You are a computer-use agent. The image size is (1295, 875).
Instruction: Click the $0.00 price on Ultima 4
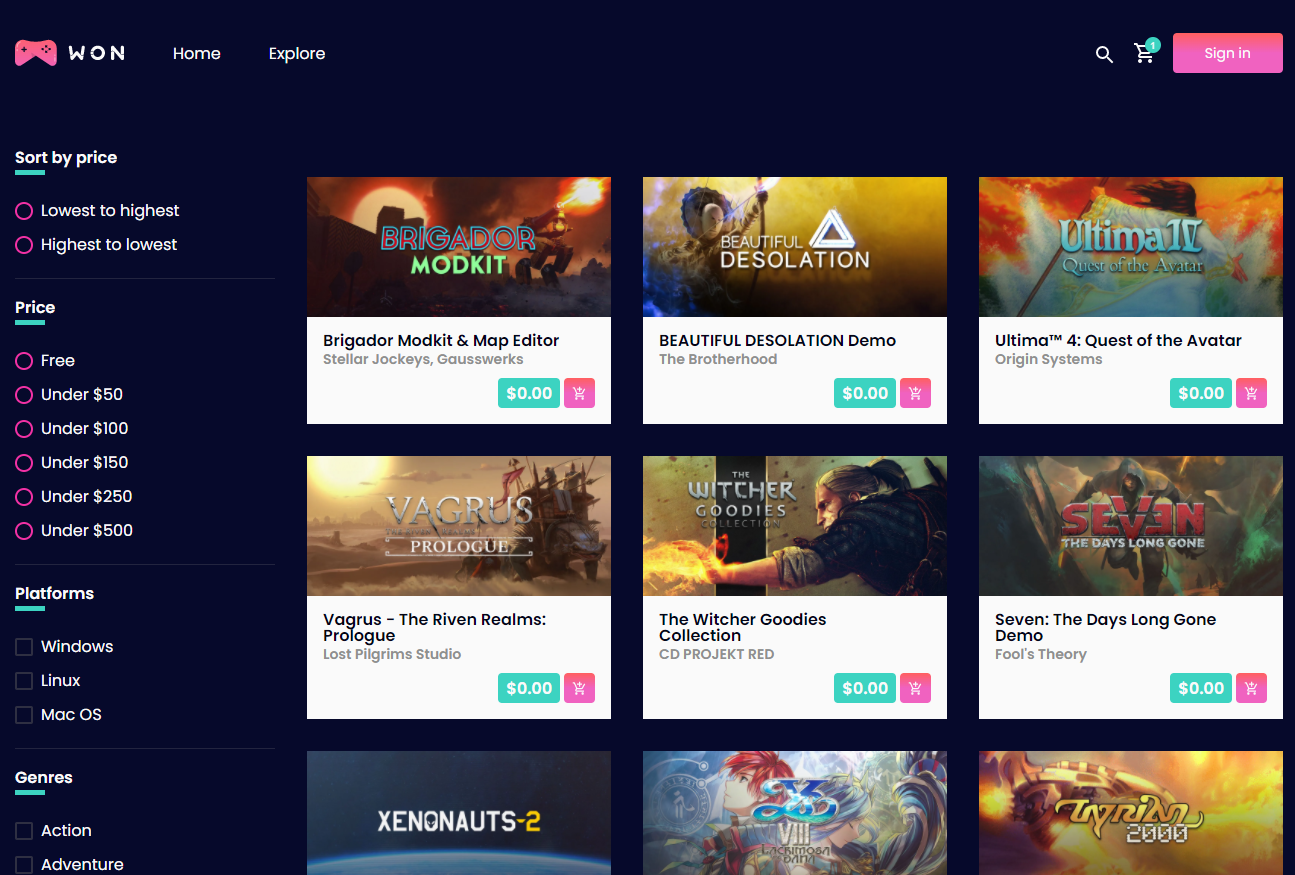click(1201, 393)
